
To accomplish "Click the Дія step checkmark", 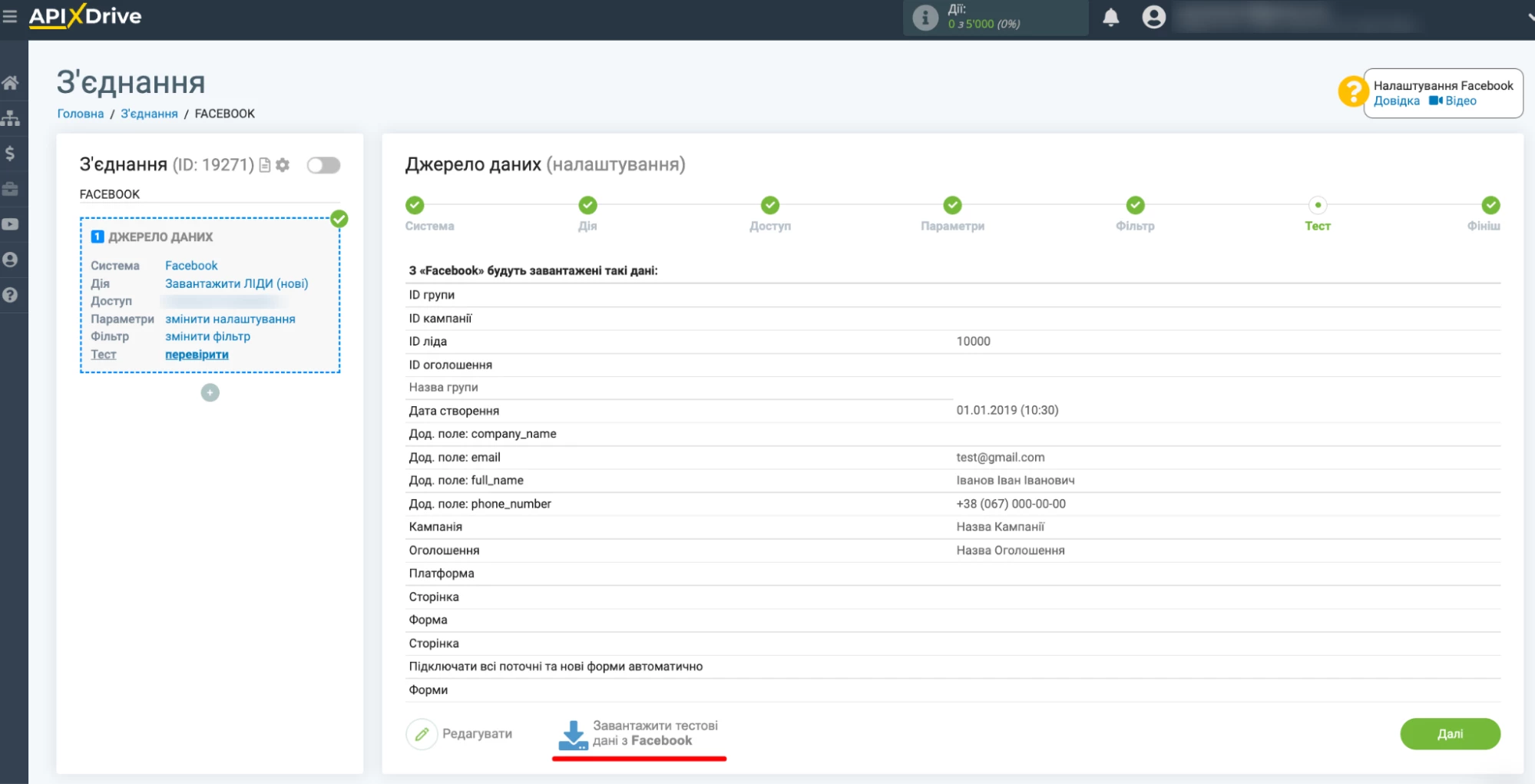I will (x=587, y=205).
